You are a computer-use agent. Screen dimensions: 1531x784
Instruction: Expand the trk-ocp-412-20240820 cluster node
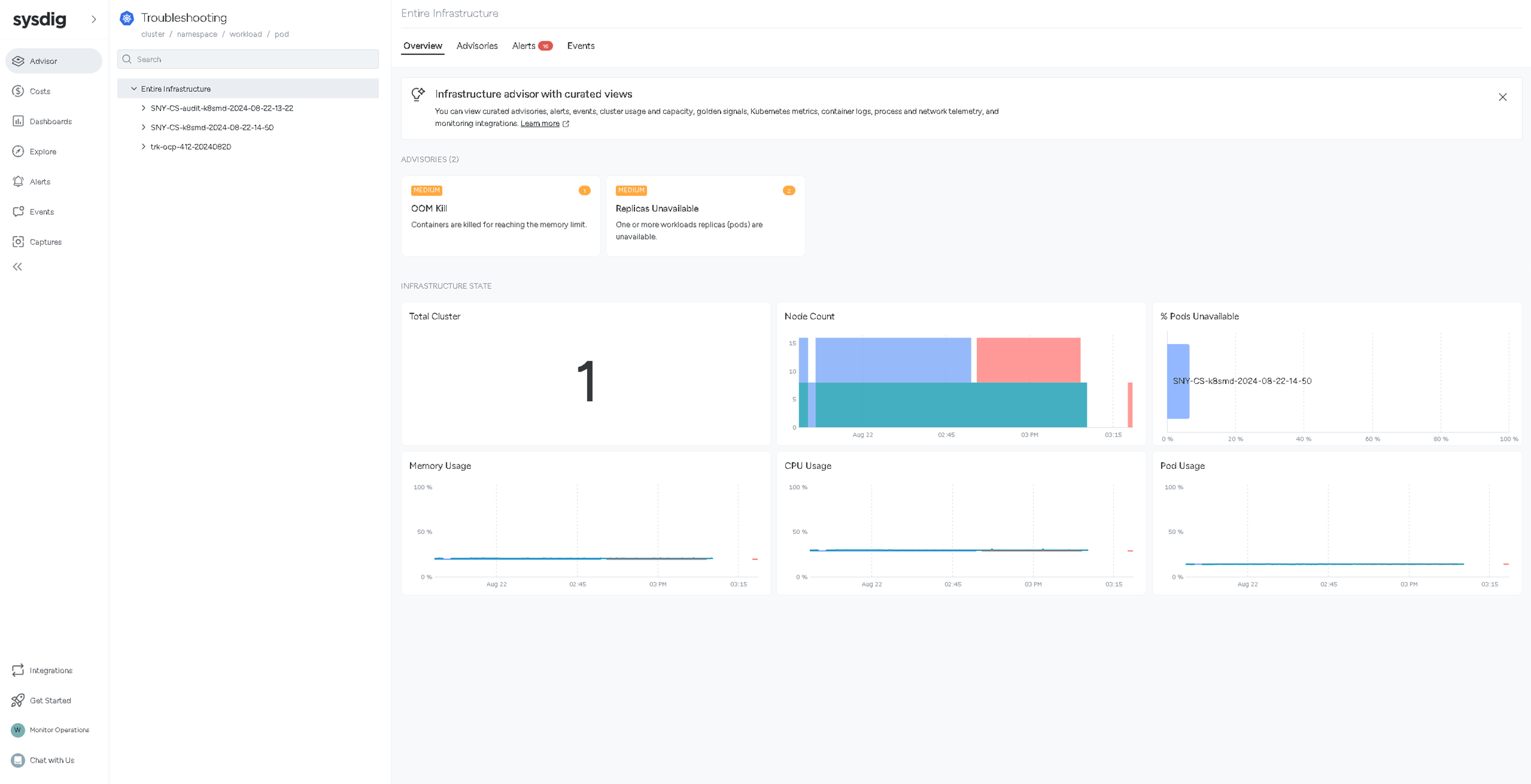tap(144, 147)
